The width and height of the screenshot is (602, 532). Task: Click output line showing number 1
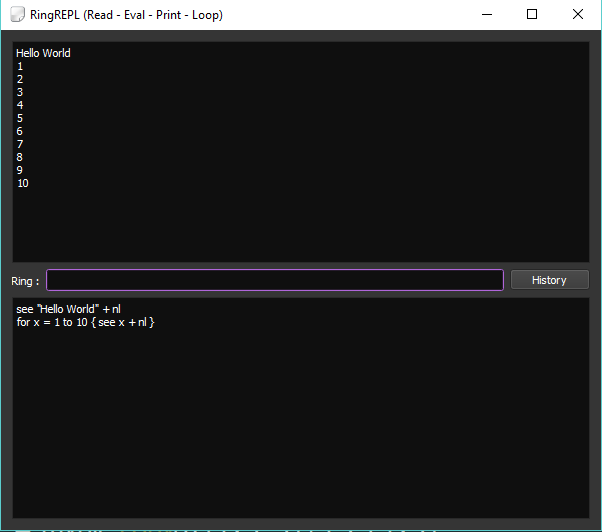(20, 66)
